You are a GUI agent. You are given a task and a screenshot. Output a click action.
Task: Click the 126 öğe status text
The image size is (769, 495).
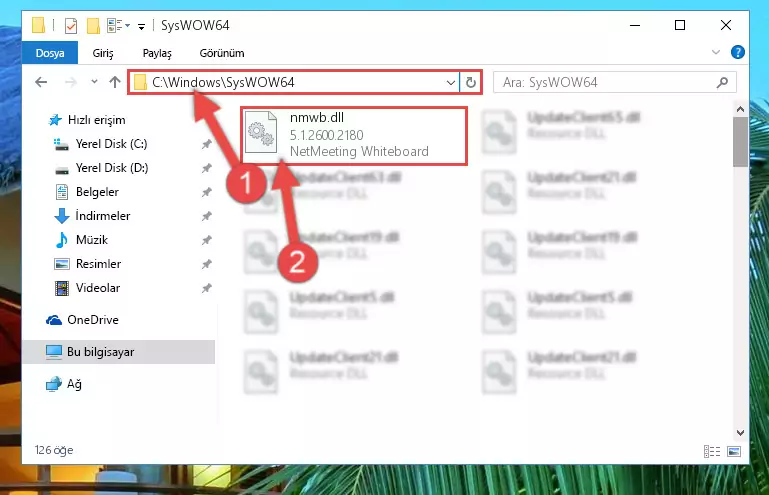54,450
